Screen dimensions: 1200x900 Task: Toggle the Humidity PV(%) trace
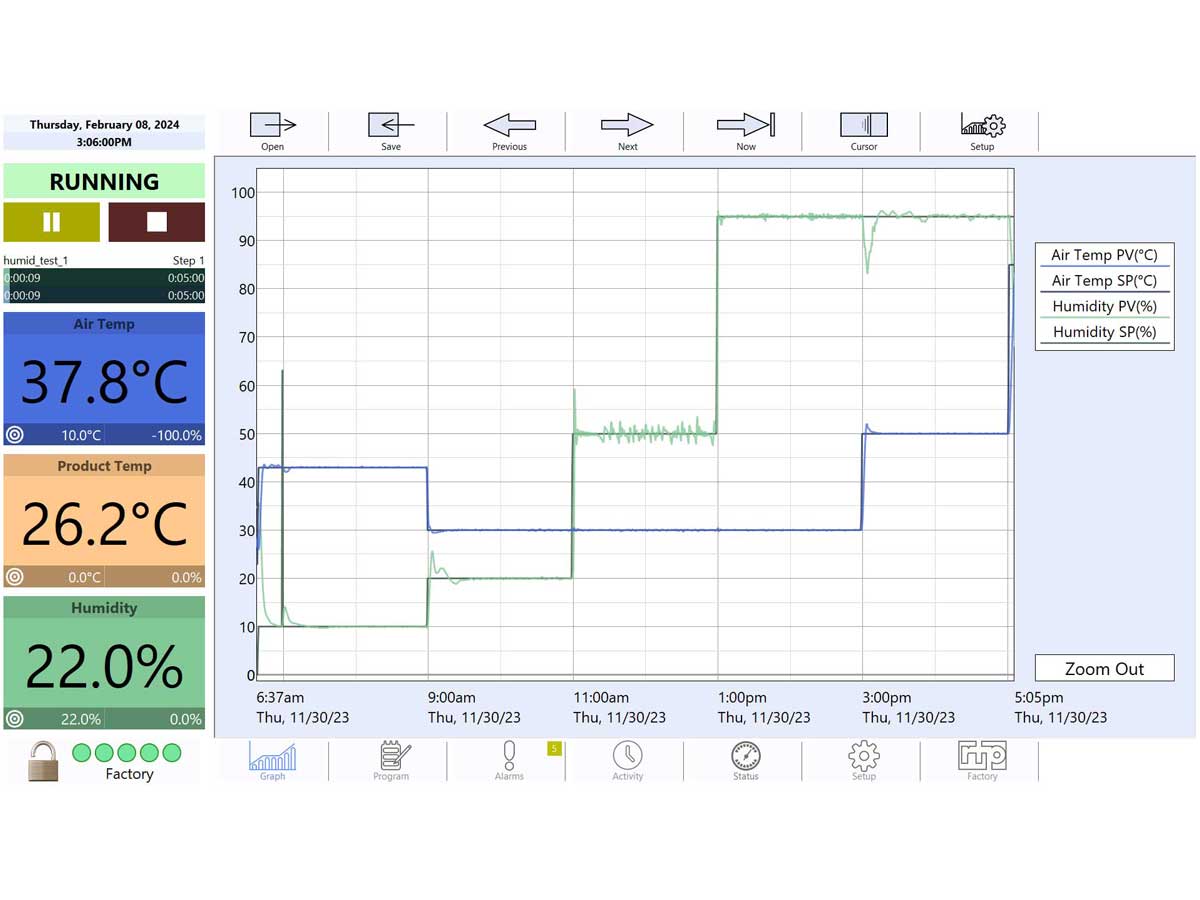[x=1104, y=306]
